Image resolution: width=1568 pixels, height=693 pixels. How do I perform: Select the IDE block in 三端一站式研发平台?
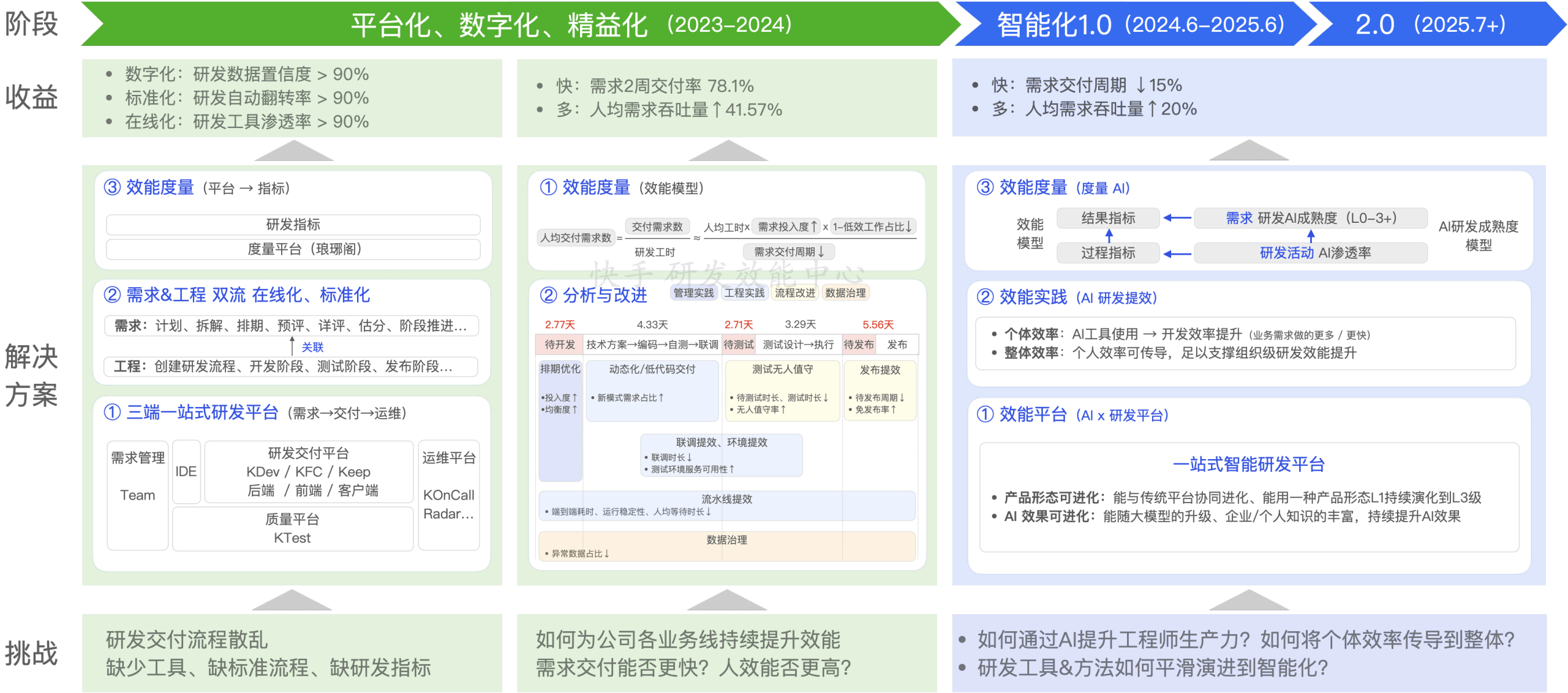[x=187, y=471]
